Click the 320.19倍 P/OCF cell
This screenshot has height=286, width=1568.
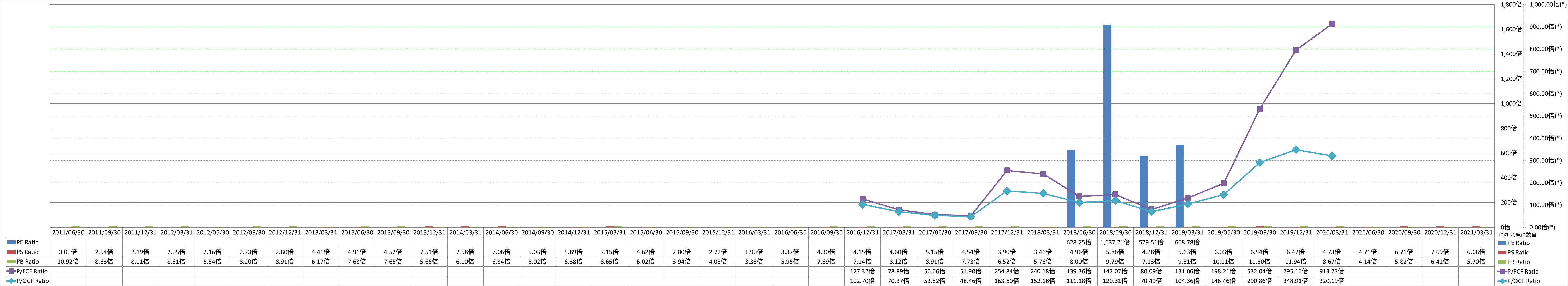[1332, 281]
